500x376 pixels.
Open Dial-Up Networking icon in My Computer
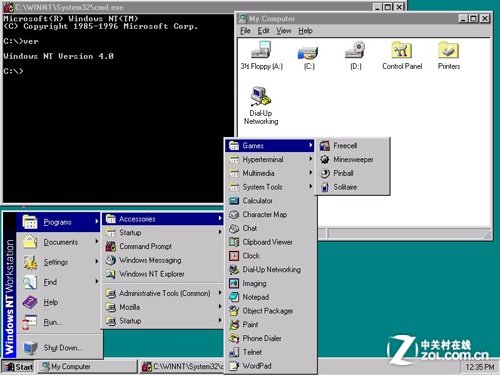pos(261,105)
